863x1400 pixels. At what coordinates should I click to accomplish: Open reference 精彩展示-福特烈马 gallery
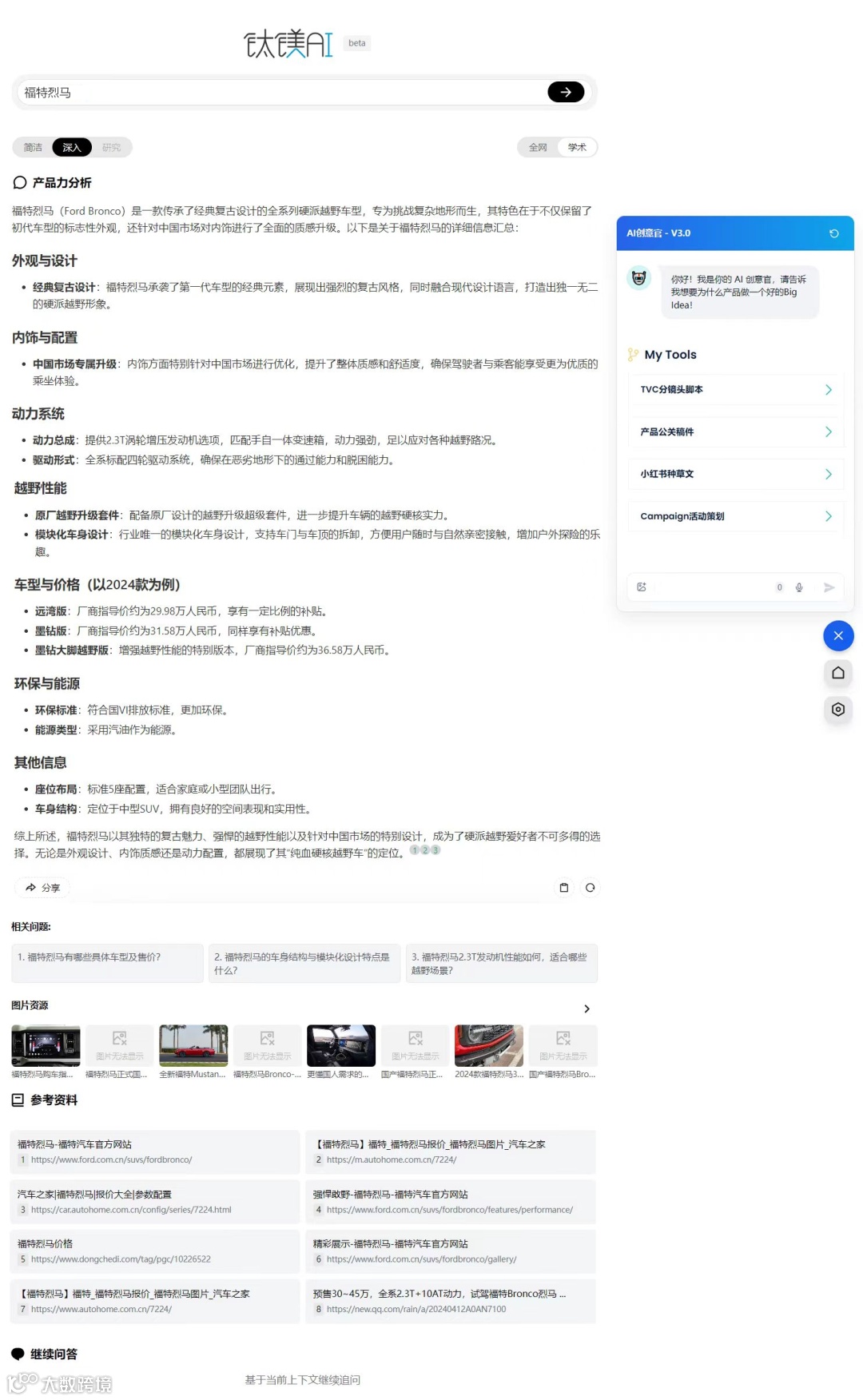pyautogui.click(x=451, y=1251)
